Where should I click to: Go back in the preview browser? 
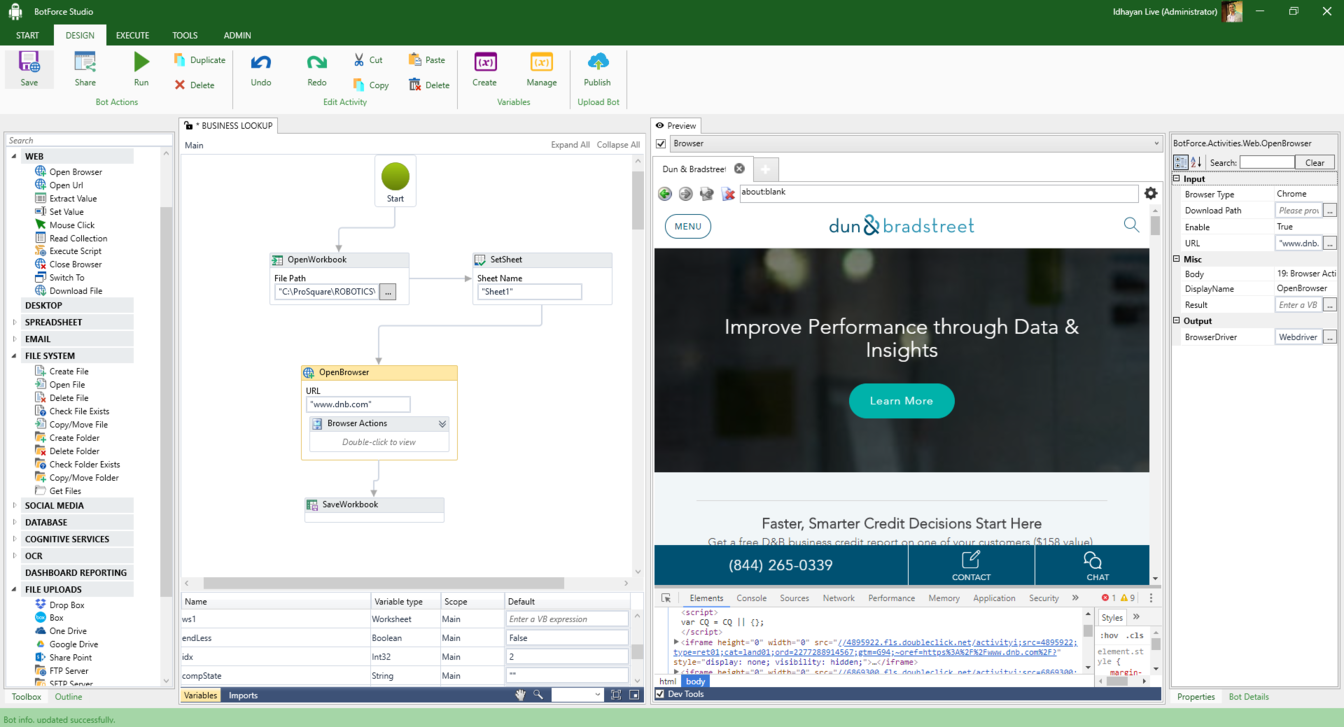click(x=665, y=193)
